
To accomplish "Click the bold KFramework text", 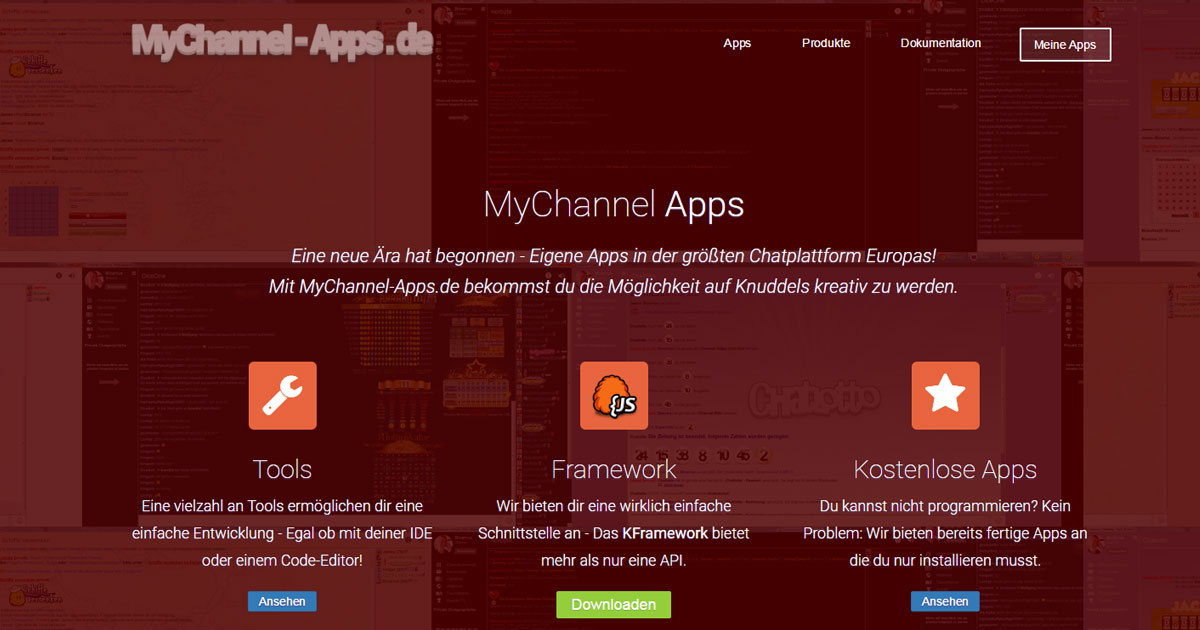I will (x=665, y=534).
